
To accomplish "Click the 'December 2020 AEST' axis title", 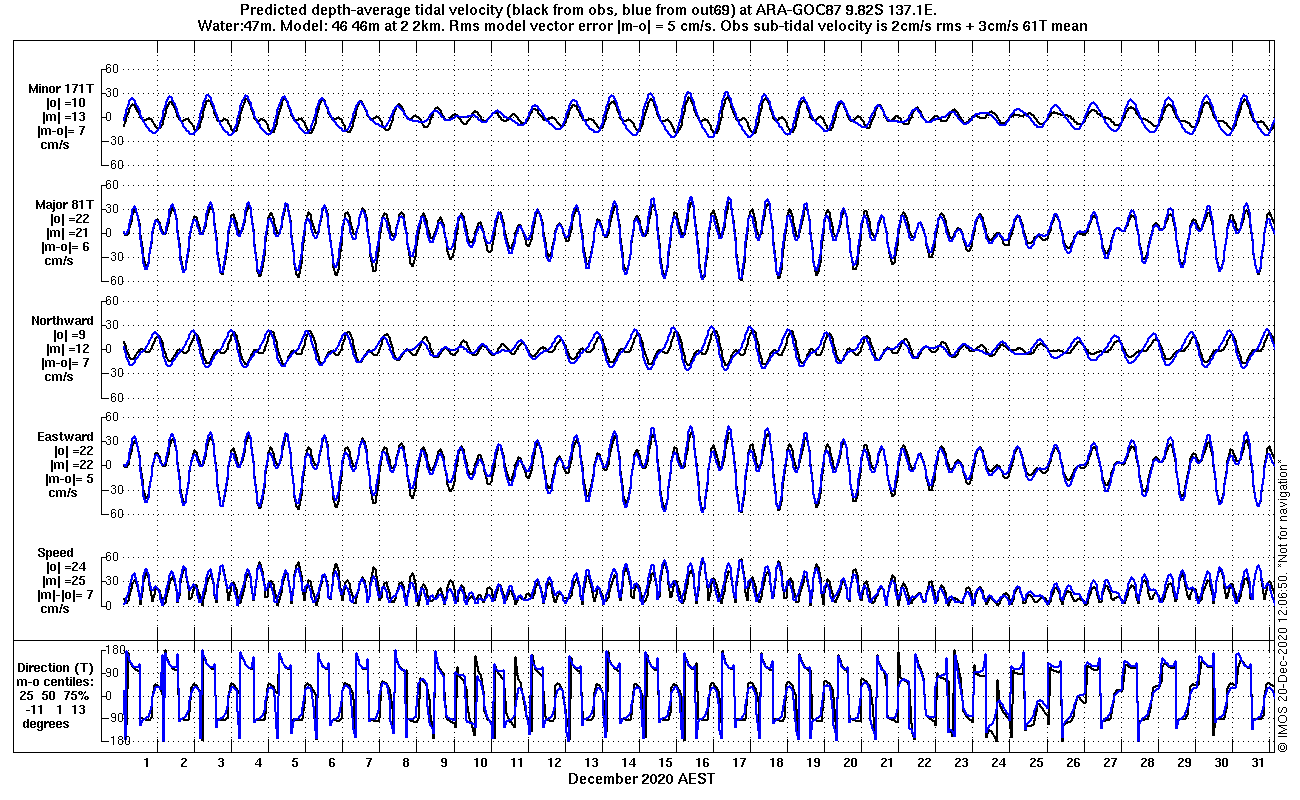I will click(x=641, y=778).
